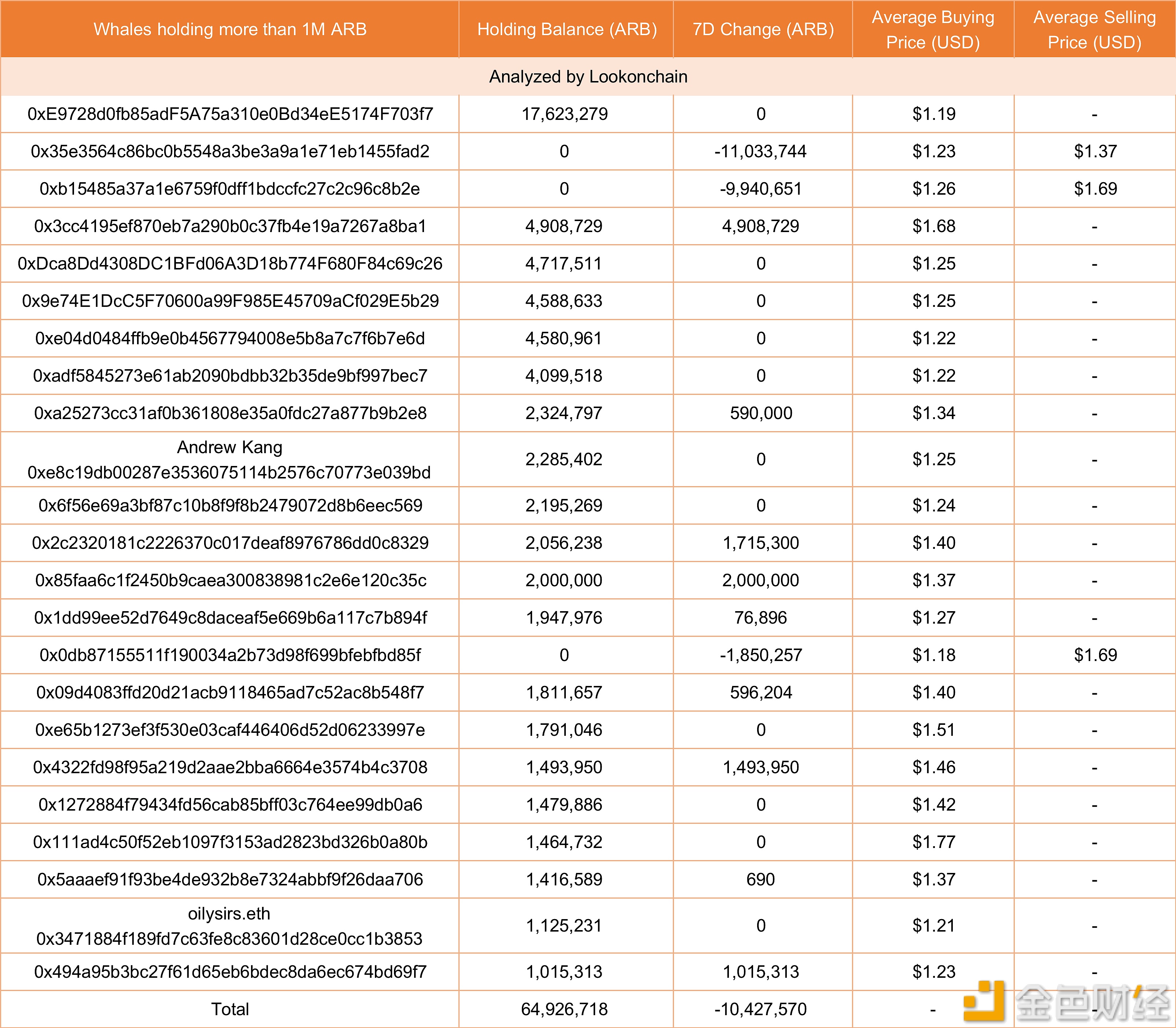Click the 'Andrew Kang' wallet label
This screenshot has width=1176, height=1028.
click(229, 447)
